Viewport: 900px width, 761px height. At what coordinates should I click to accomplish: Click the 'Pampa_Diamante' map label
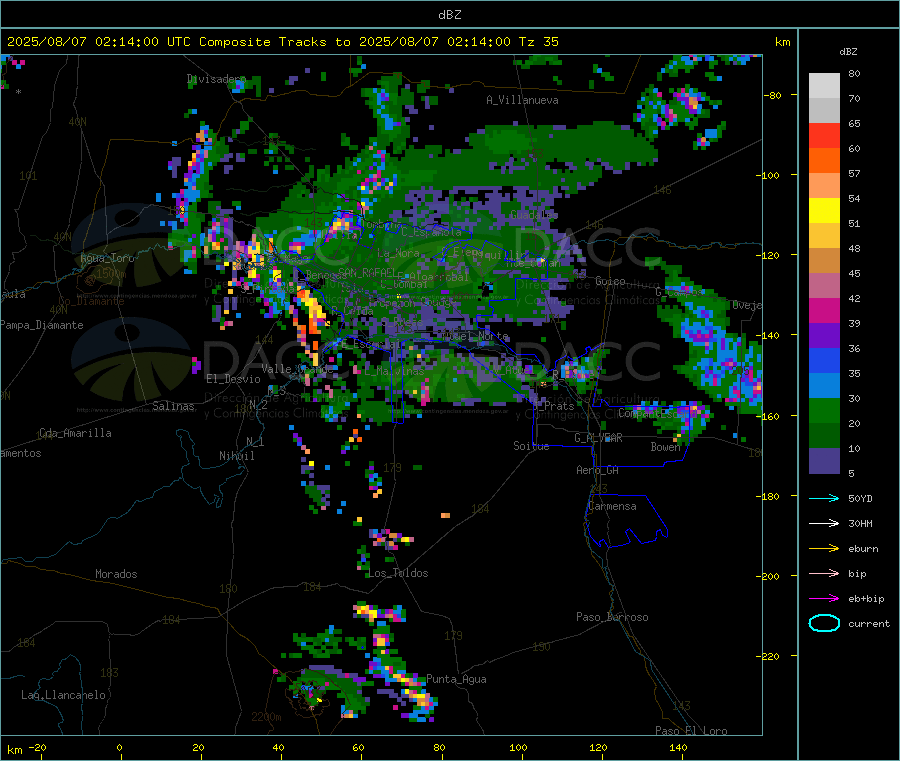tap(41, 325)
